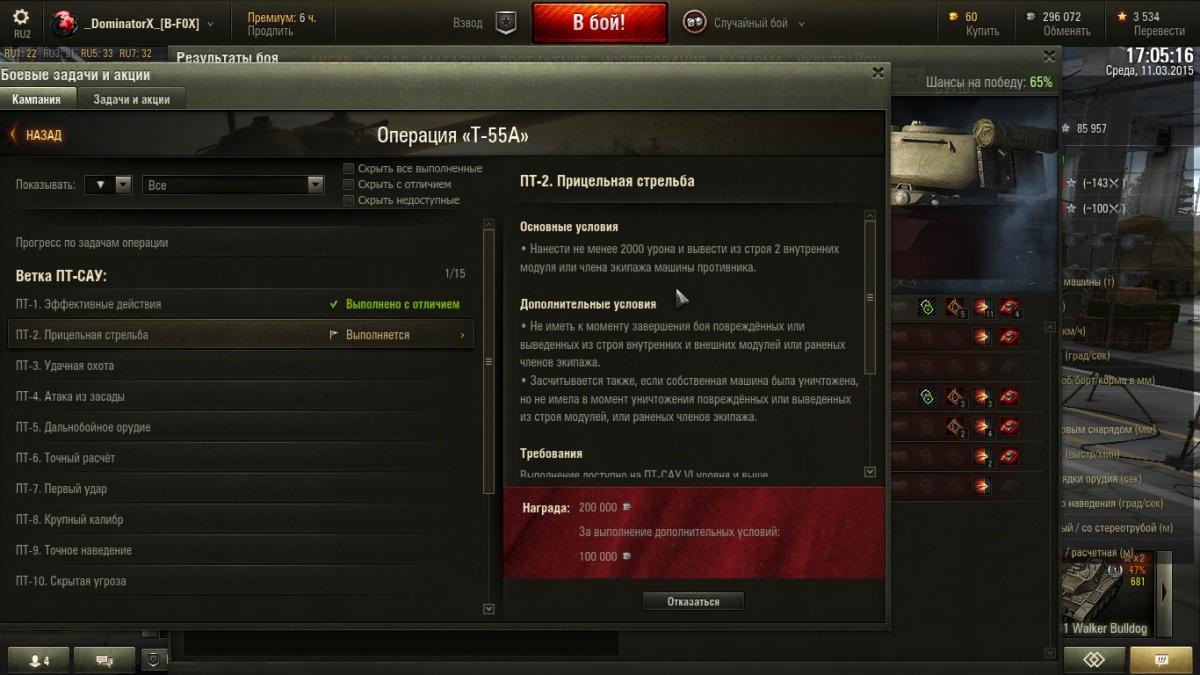Open the small triangle filter dropdown
Screen dimensions: 1200x675
[x=108, y=185]
